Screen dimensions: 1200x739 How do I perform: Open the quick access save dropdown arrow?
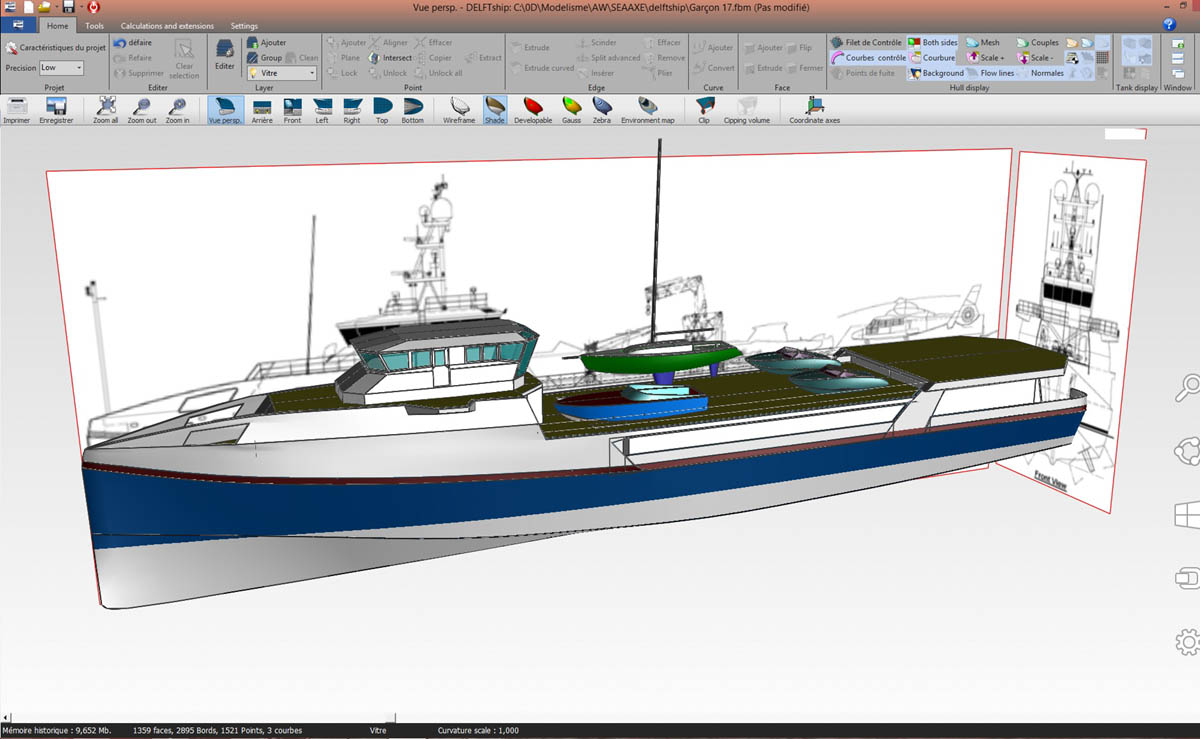pyautogui.click(x=82, y=8)
